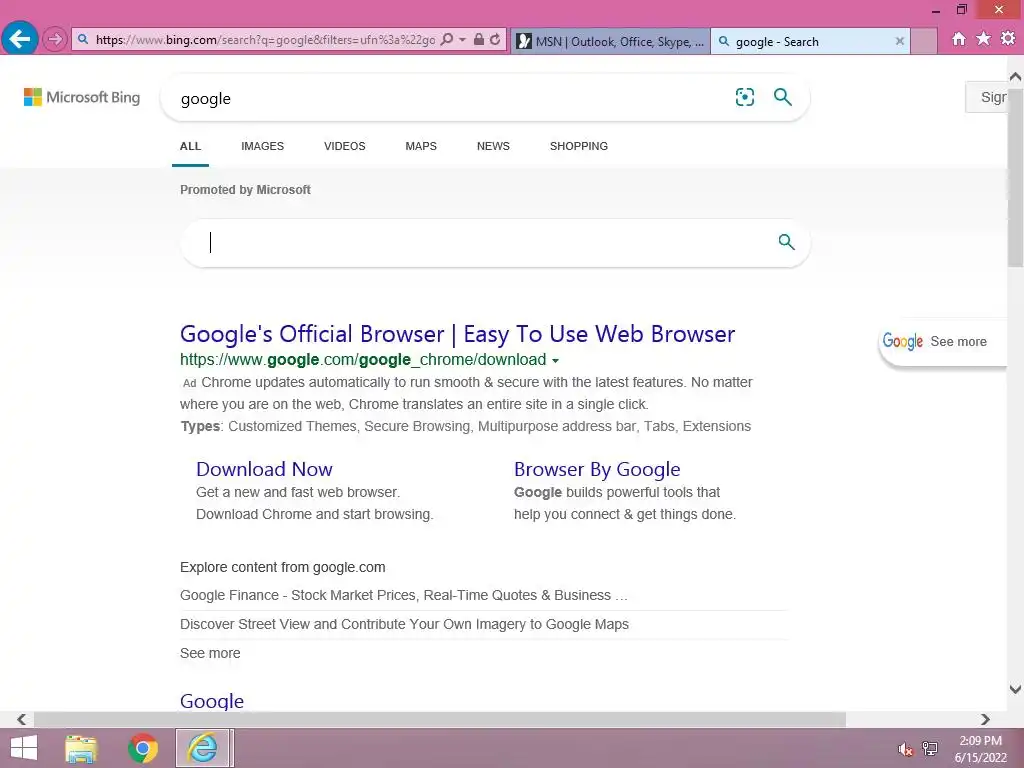Click the security lock icon in address bar
The height and width of the screenshot is (768, 1024).
pos(479,40)
